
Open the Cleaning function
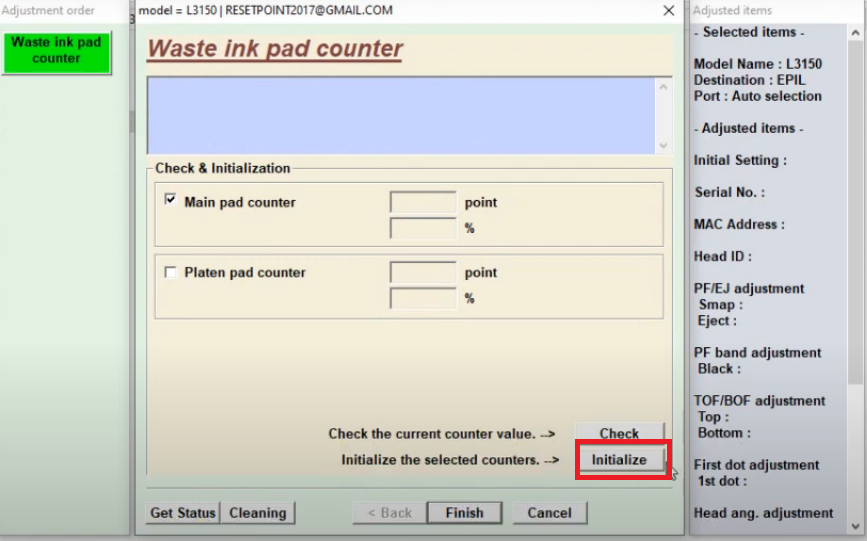(257, 513)
